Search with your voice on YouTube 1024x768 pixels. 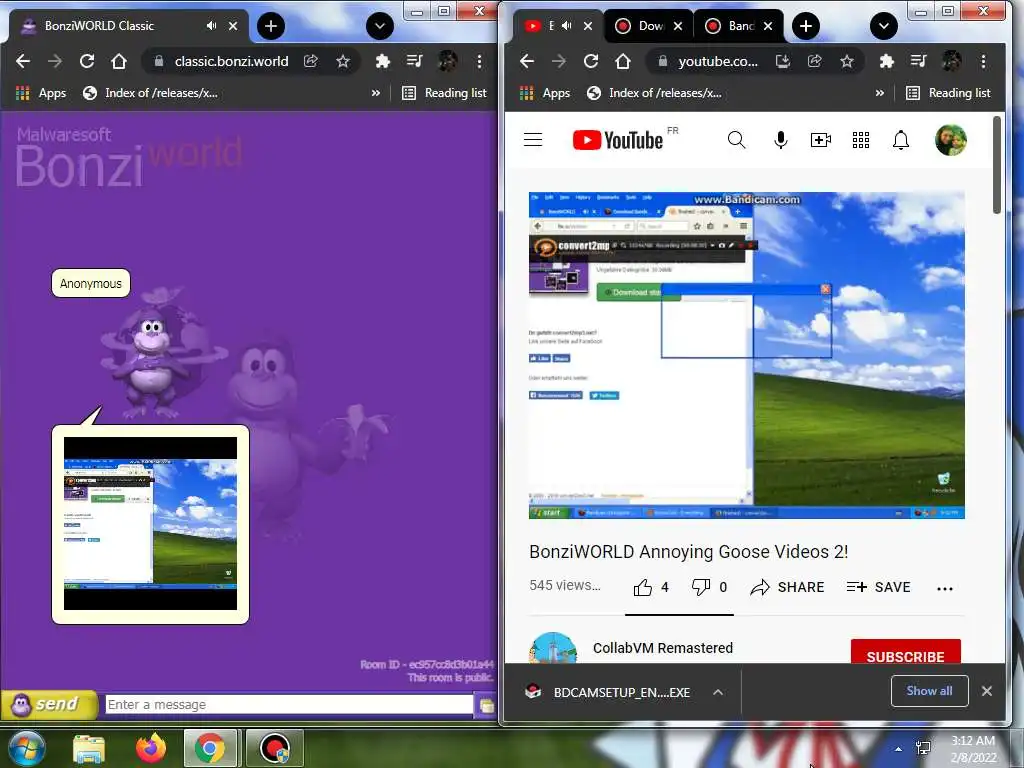[780, 140]
